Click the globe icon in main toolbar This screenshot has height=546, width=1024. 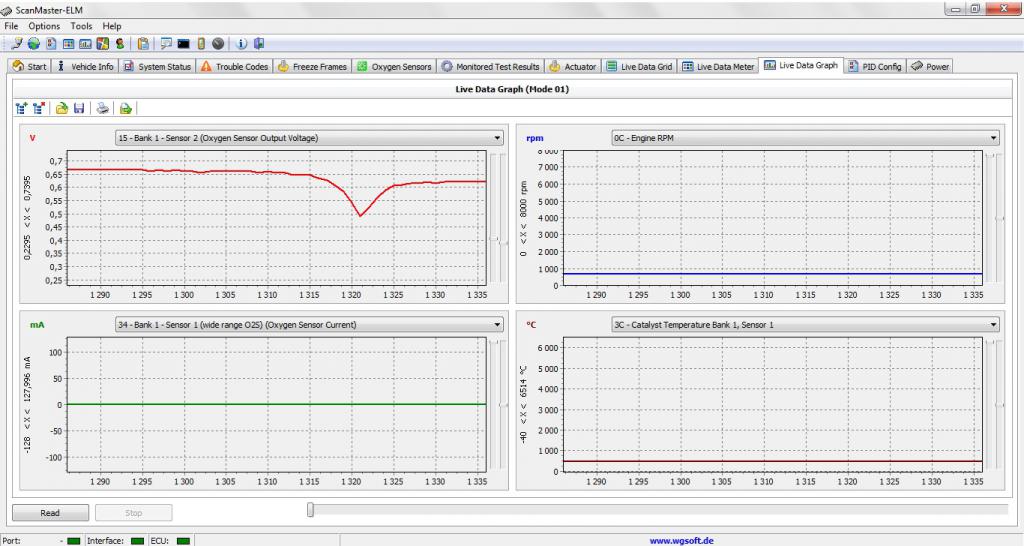point(33,44)
